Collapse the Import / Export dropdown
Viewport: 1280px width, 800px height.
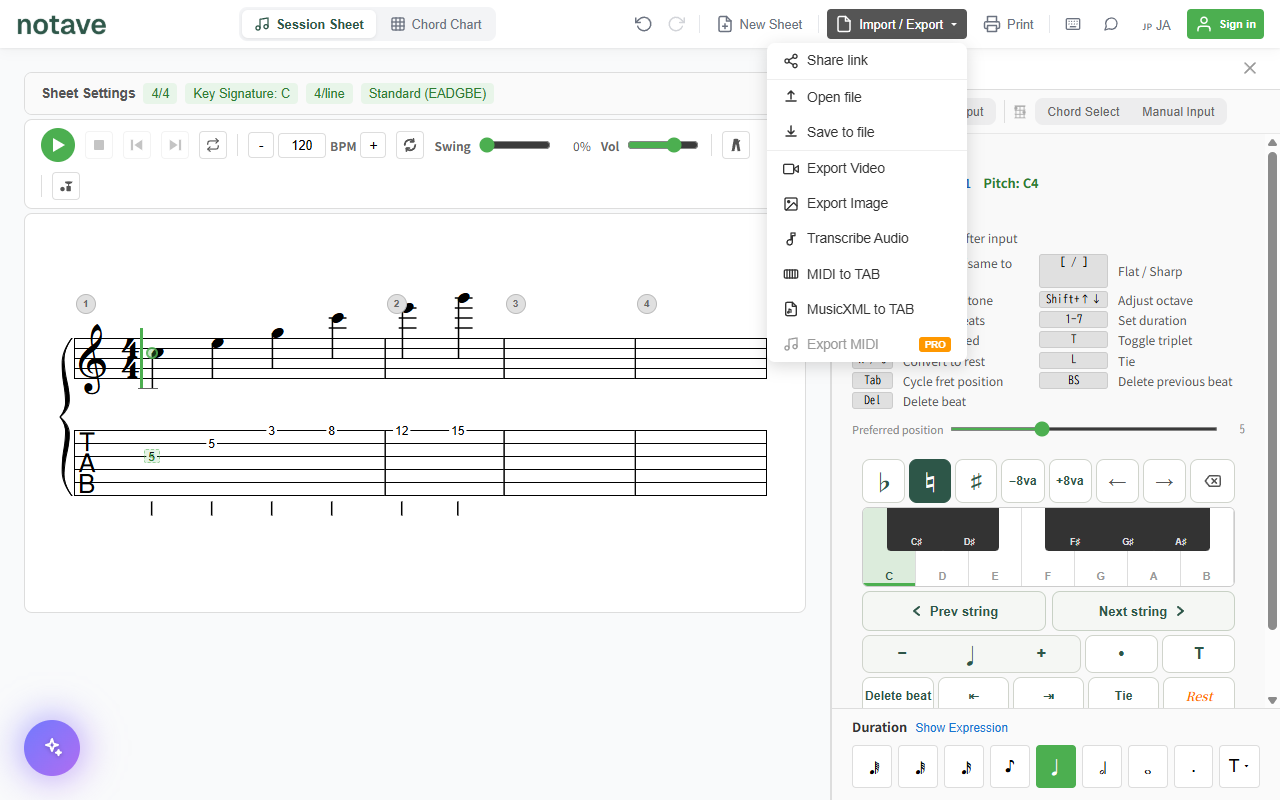897,24
